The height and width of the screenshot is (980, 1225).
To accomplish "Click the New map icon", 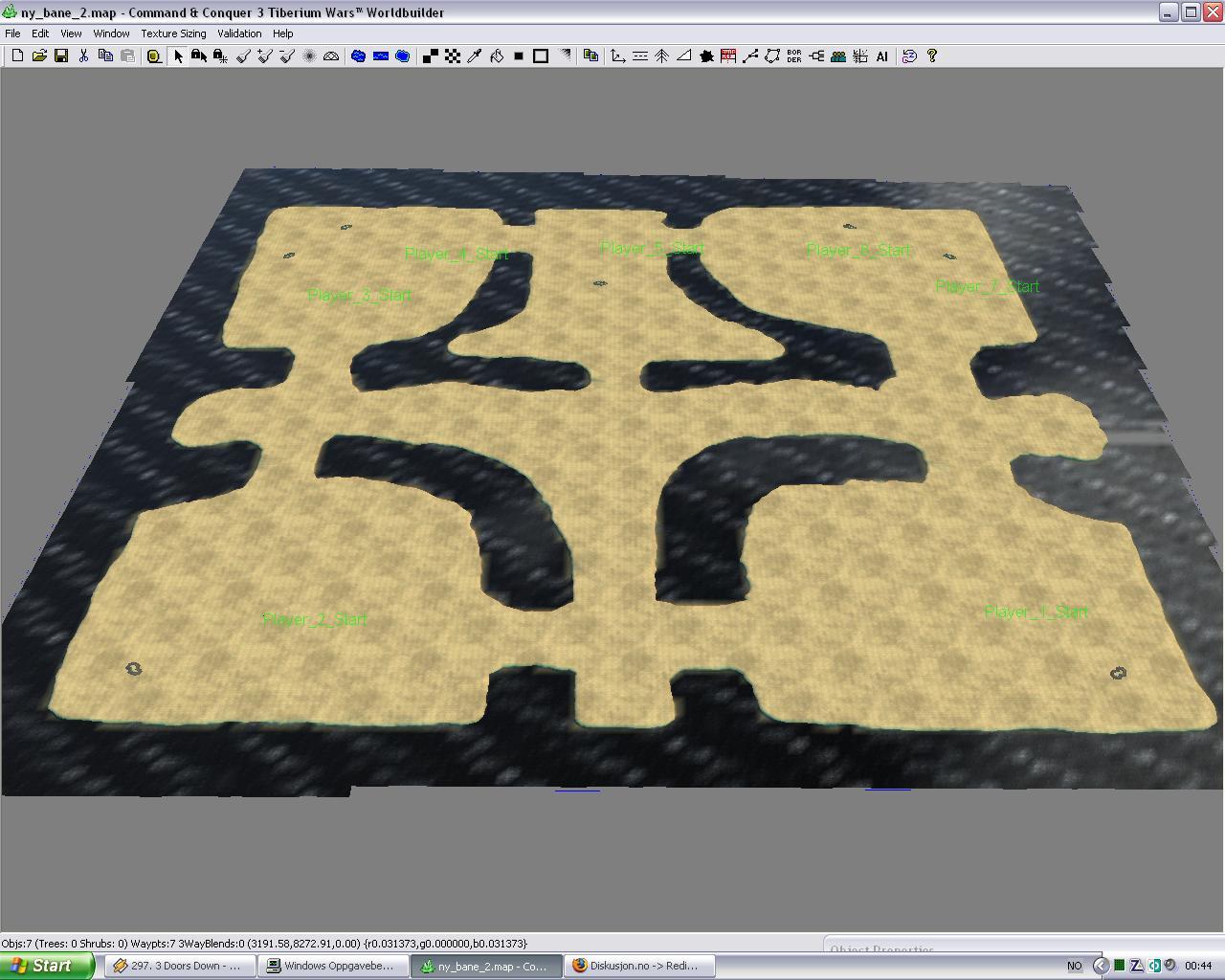I will [x=17, y=56].
